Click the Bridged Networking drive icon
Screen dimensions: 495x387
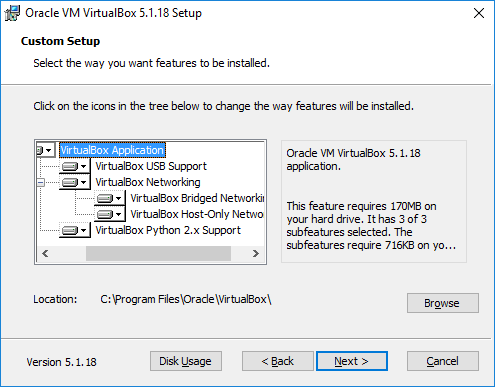[105, 198]
